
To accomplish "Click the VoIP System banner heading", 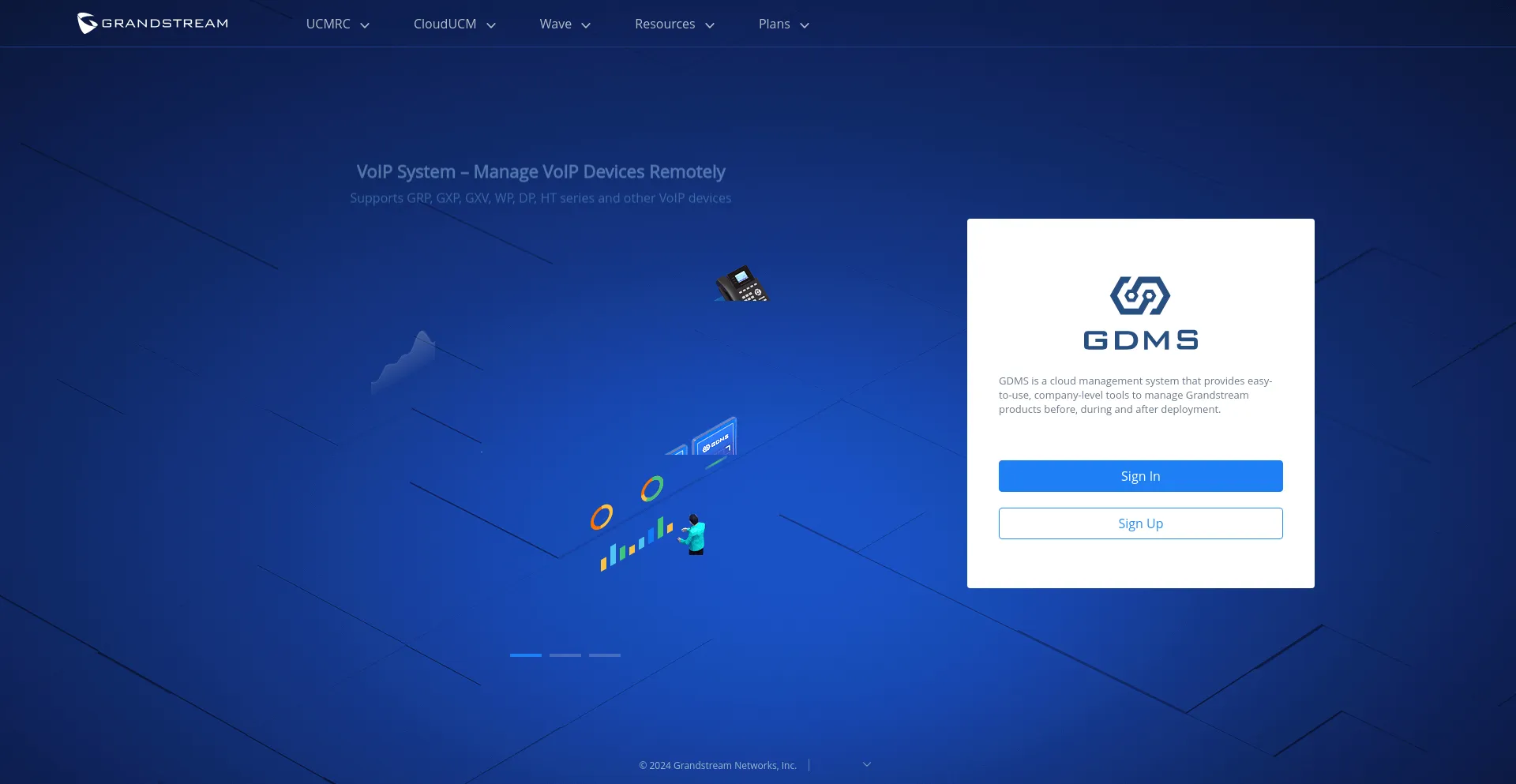I will 540,172.
